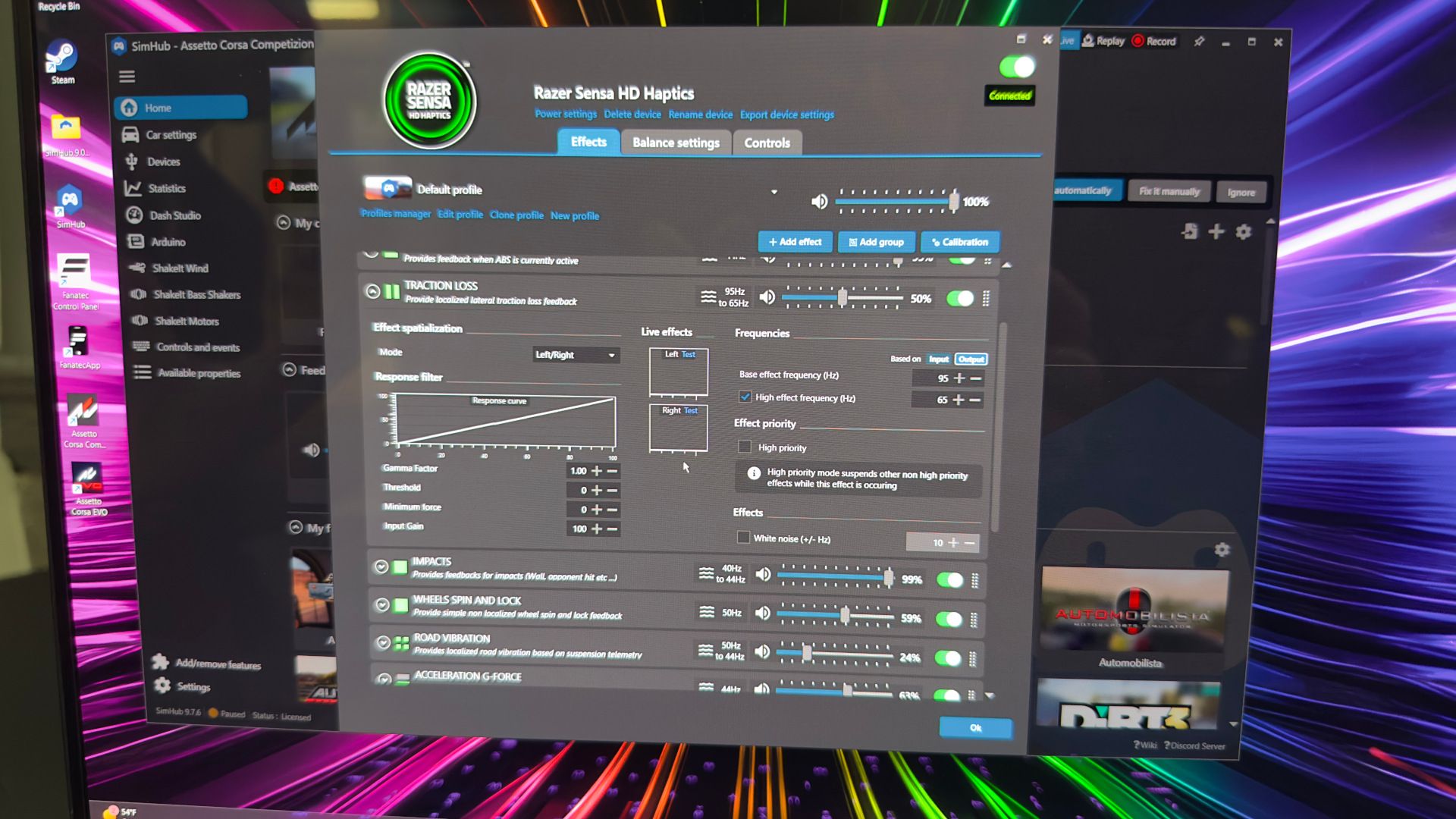Viewport: 1456px width, 819px height.
Task: Switch to the Controls tab
Action: coord(767,143)
